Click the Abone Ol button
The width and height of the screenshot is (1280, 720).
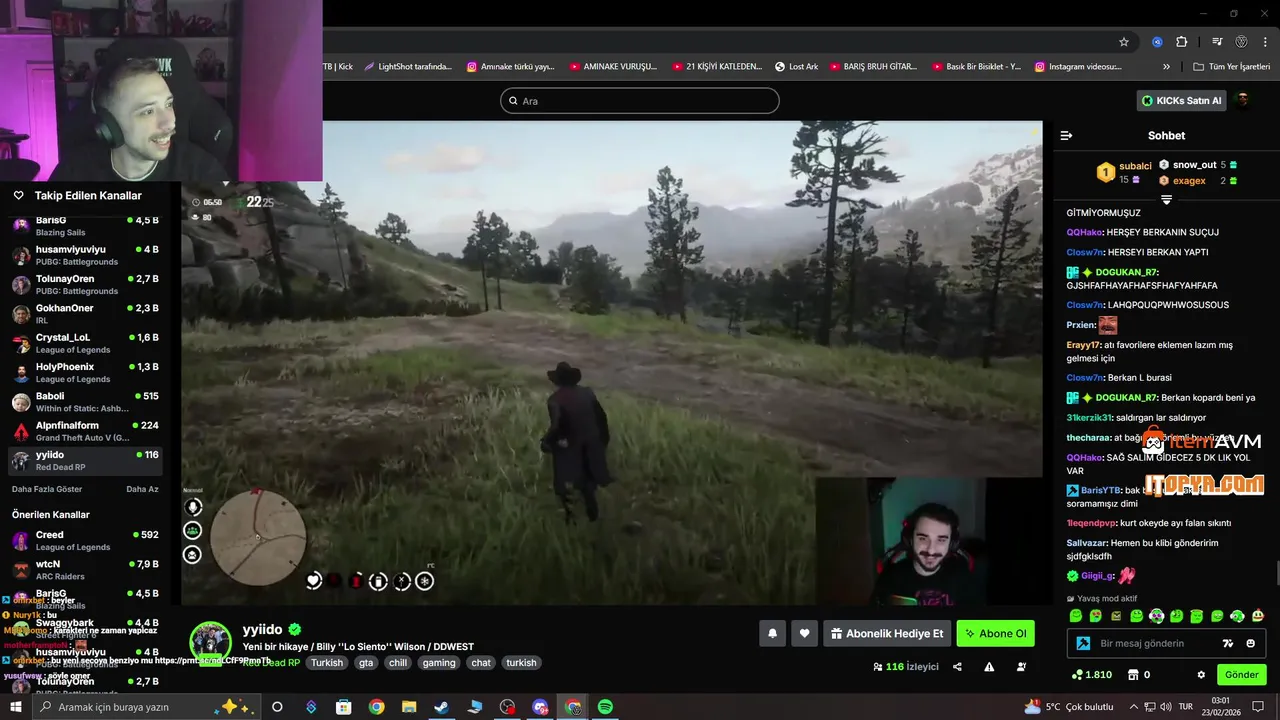pyautogui.click(x=995, y=633)
